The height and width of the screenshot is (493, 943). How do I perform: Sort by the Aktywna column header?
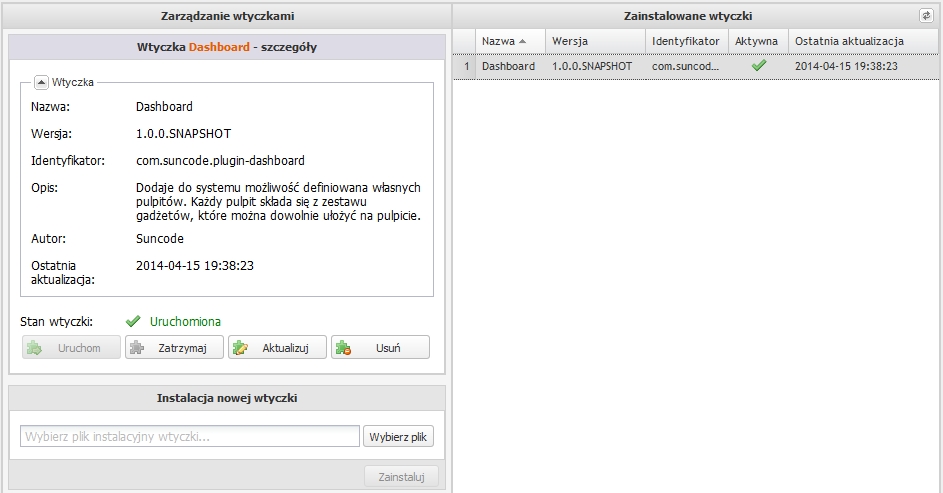[x=758, y=41]
